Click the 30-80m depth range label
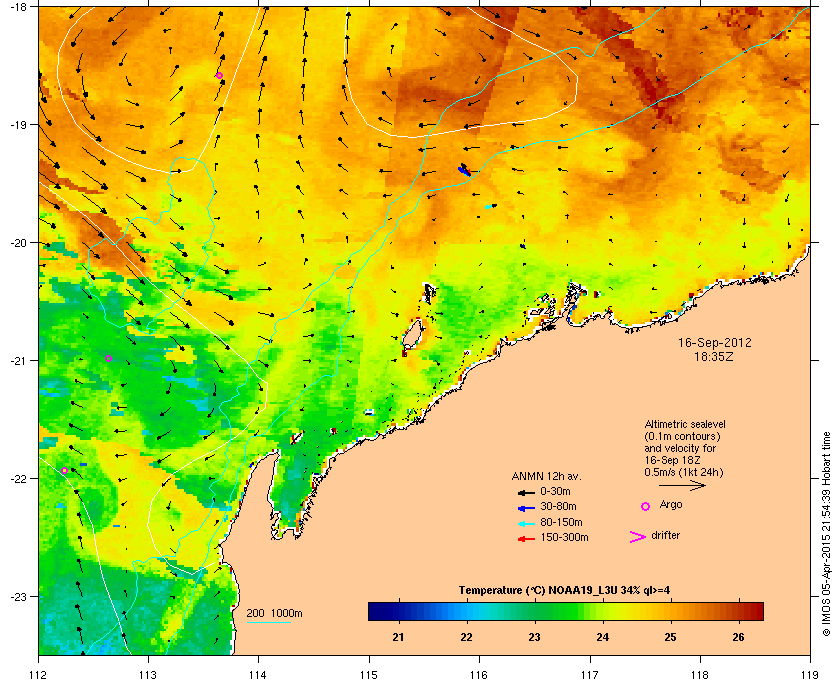The height and width of the screenshot is (680, 840). 558,506
